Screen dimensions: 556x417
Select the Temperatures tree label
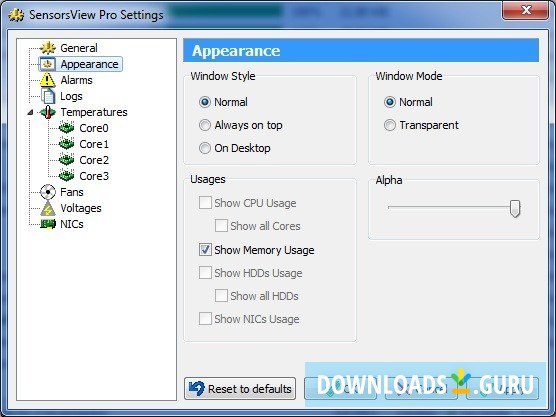click(94, 112)
